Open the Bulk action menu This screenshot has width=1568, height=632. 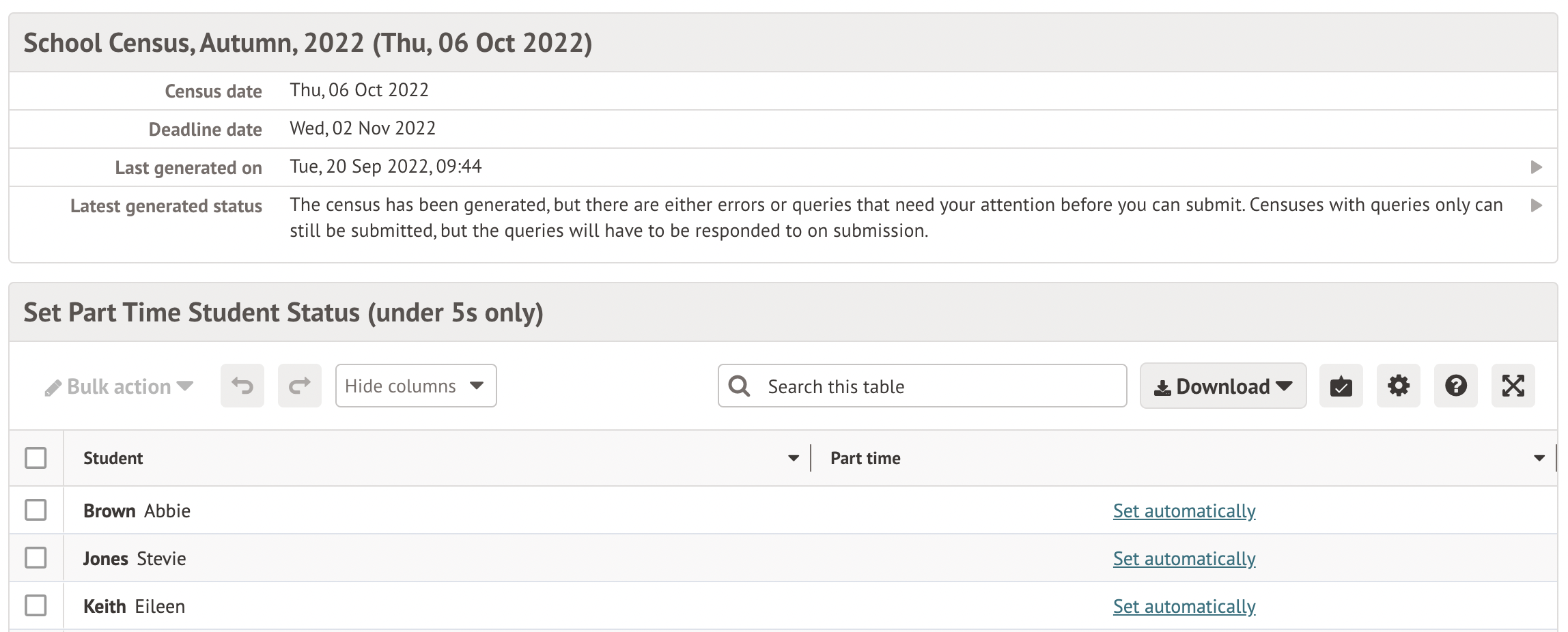(120, 386)
